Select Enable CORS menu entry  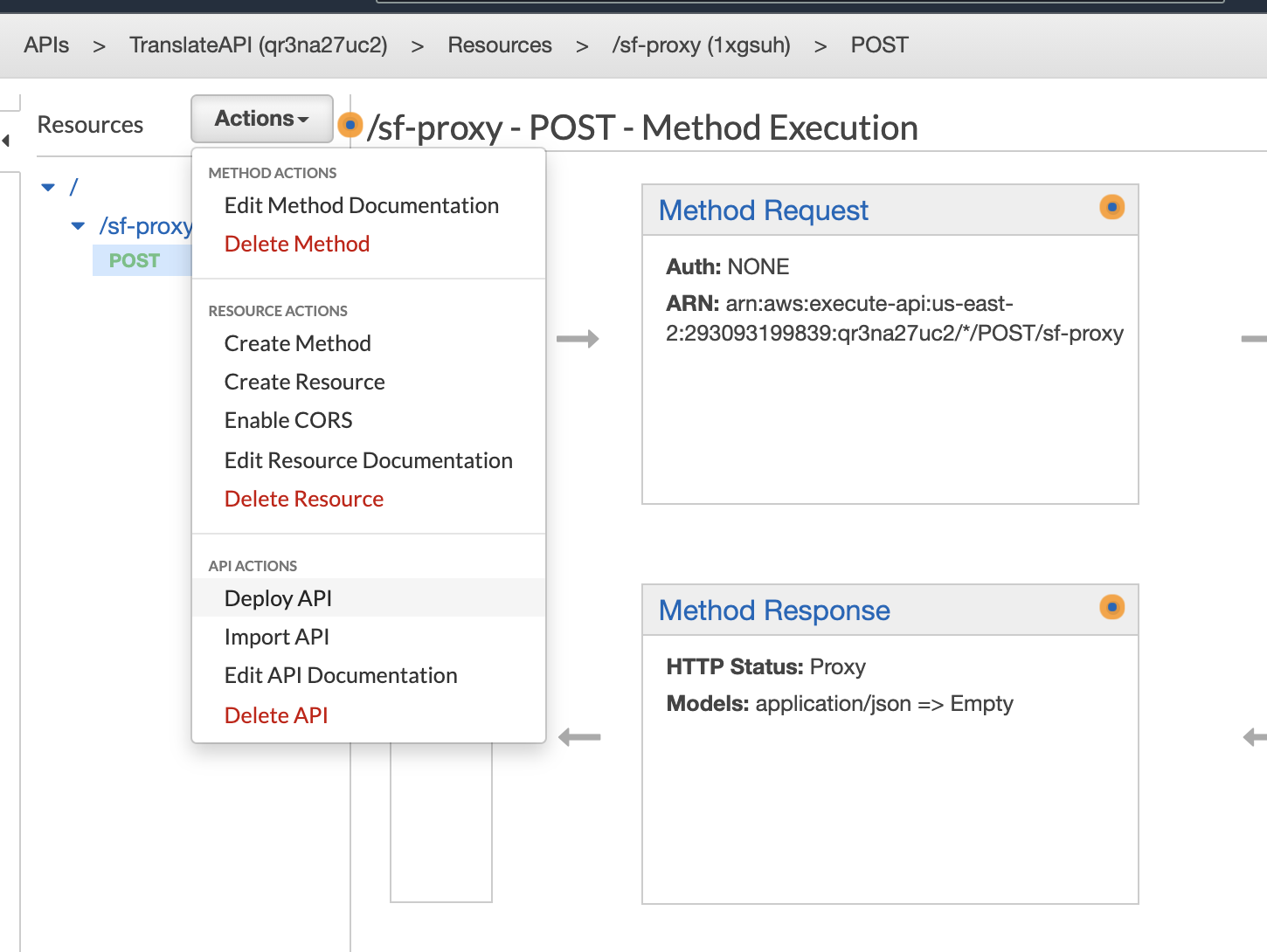click(x=288, y=420)
